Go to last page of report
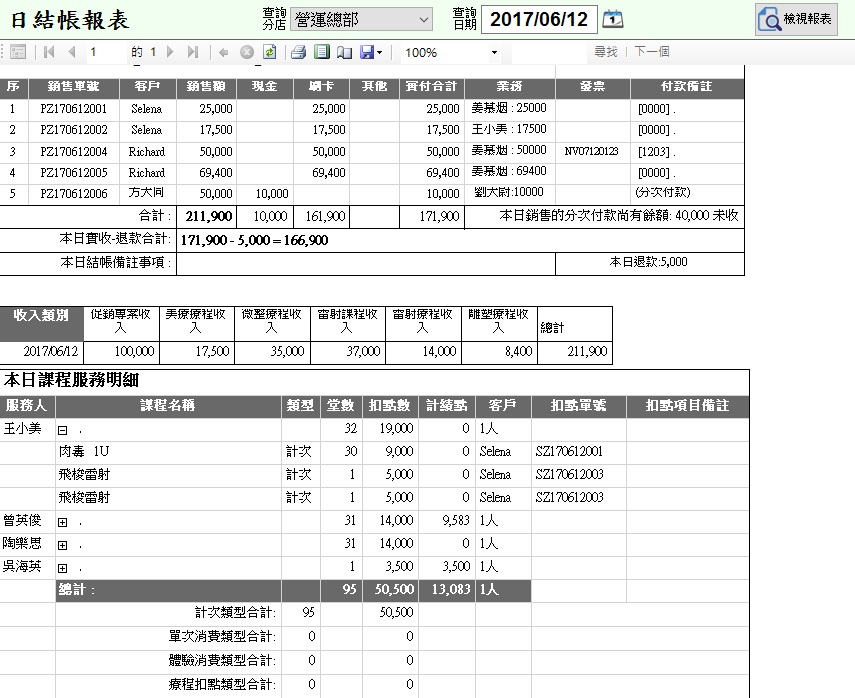 [x=192, y=52]
